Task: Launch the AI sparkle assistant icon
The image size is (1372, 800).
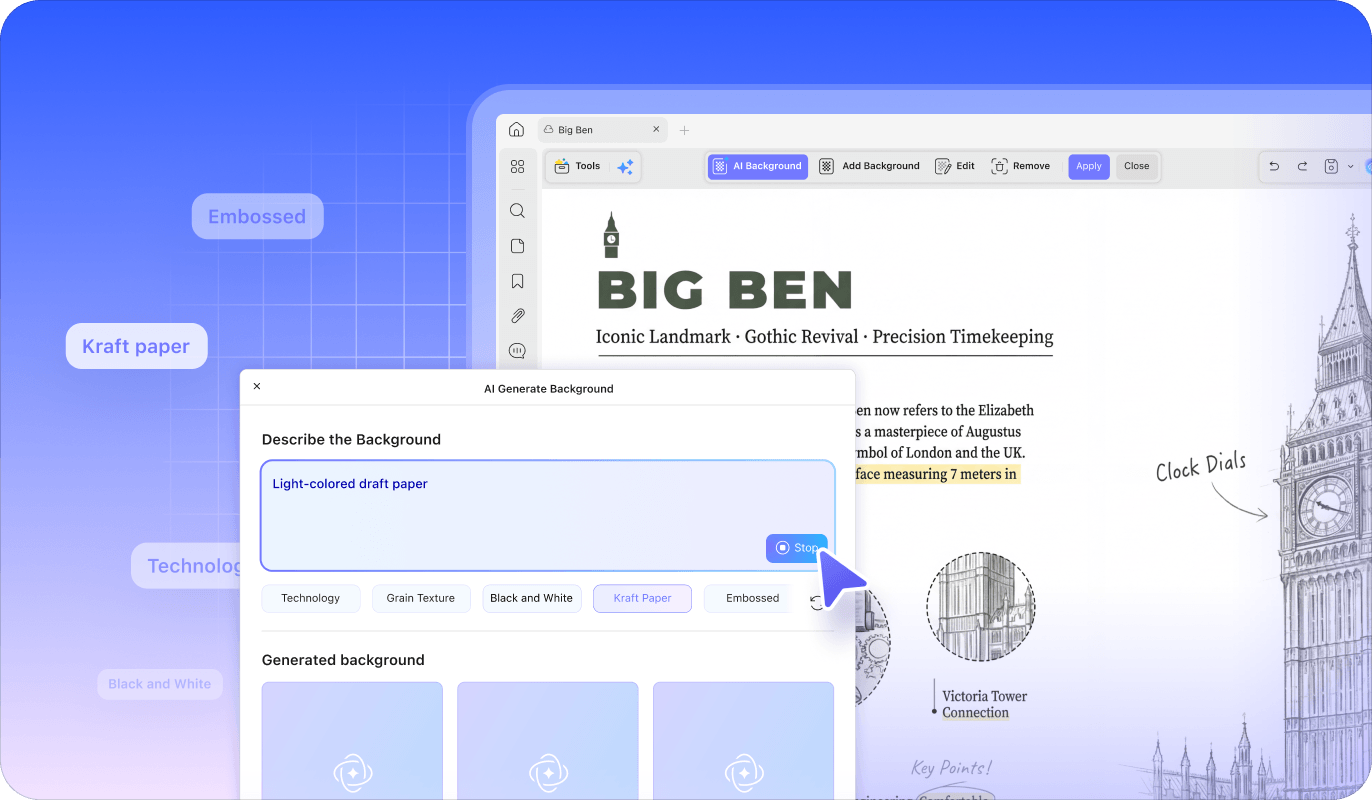Action: point(625,167)
